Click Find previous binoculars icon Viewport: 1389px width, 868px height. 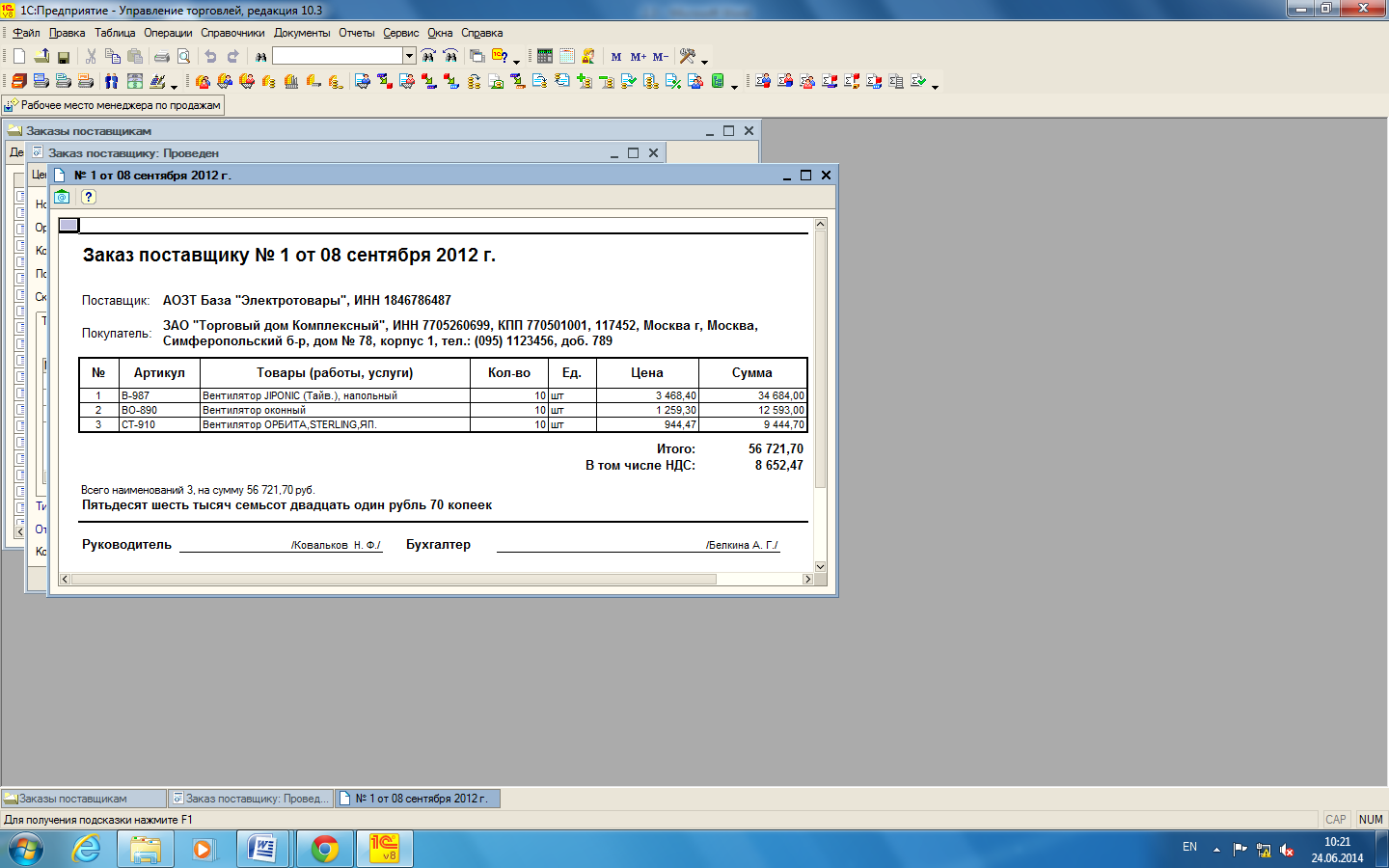pos(450,55)
